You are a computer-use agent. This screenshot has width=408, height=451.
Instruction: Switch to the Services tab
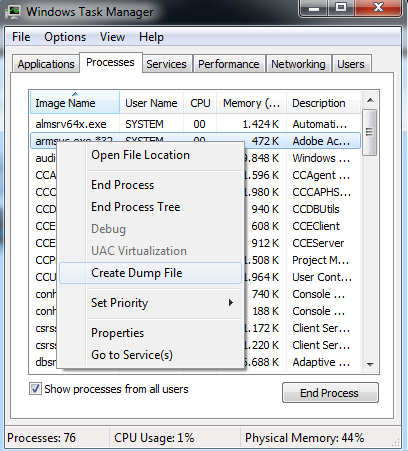[166, 64]
